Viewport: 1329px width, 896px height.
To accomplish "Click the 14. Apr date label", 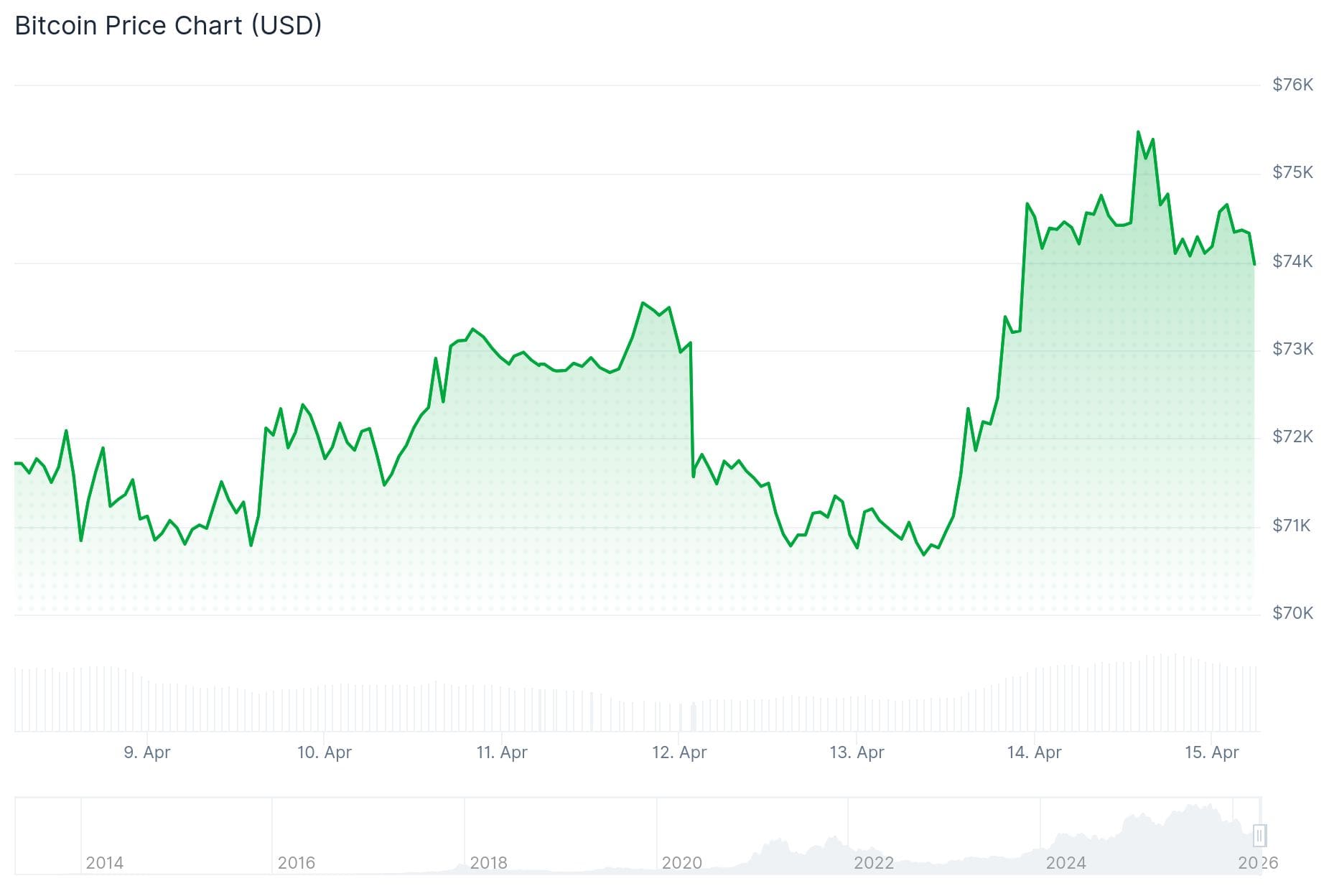I will pyautogui.click(x=1034, y=752).
